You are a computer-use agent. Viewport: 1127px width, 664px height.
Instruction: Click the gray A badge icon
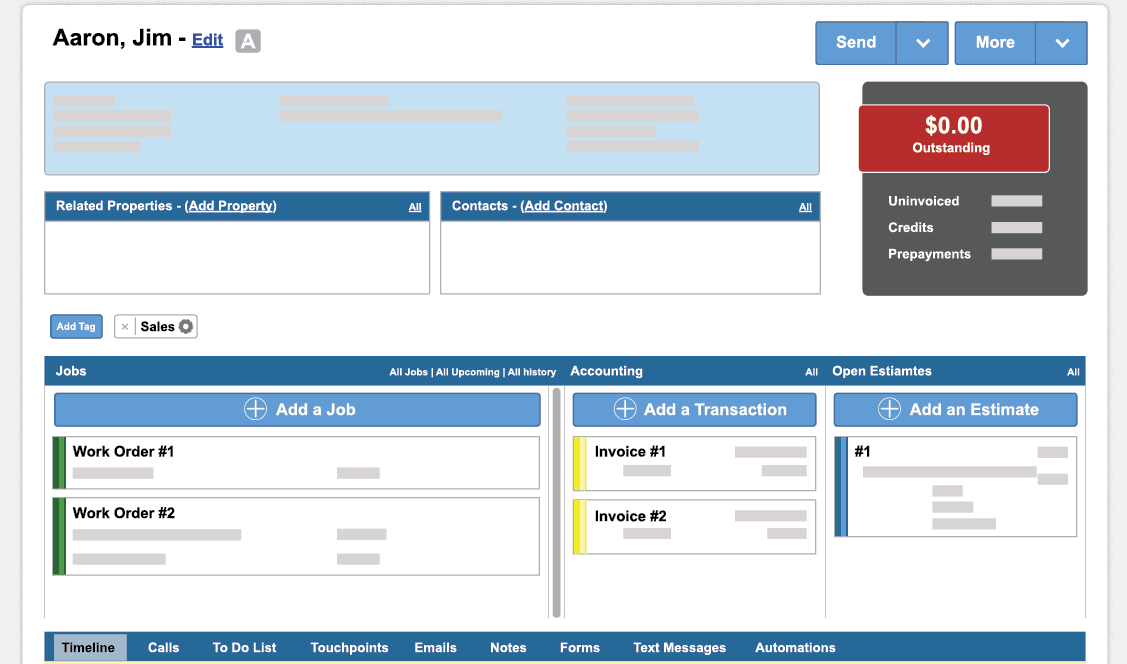(x=248, y=41)
